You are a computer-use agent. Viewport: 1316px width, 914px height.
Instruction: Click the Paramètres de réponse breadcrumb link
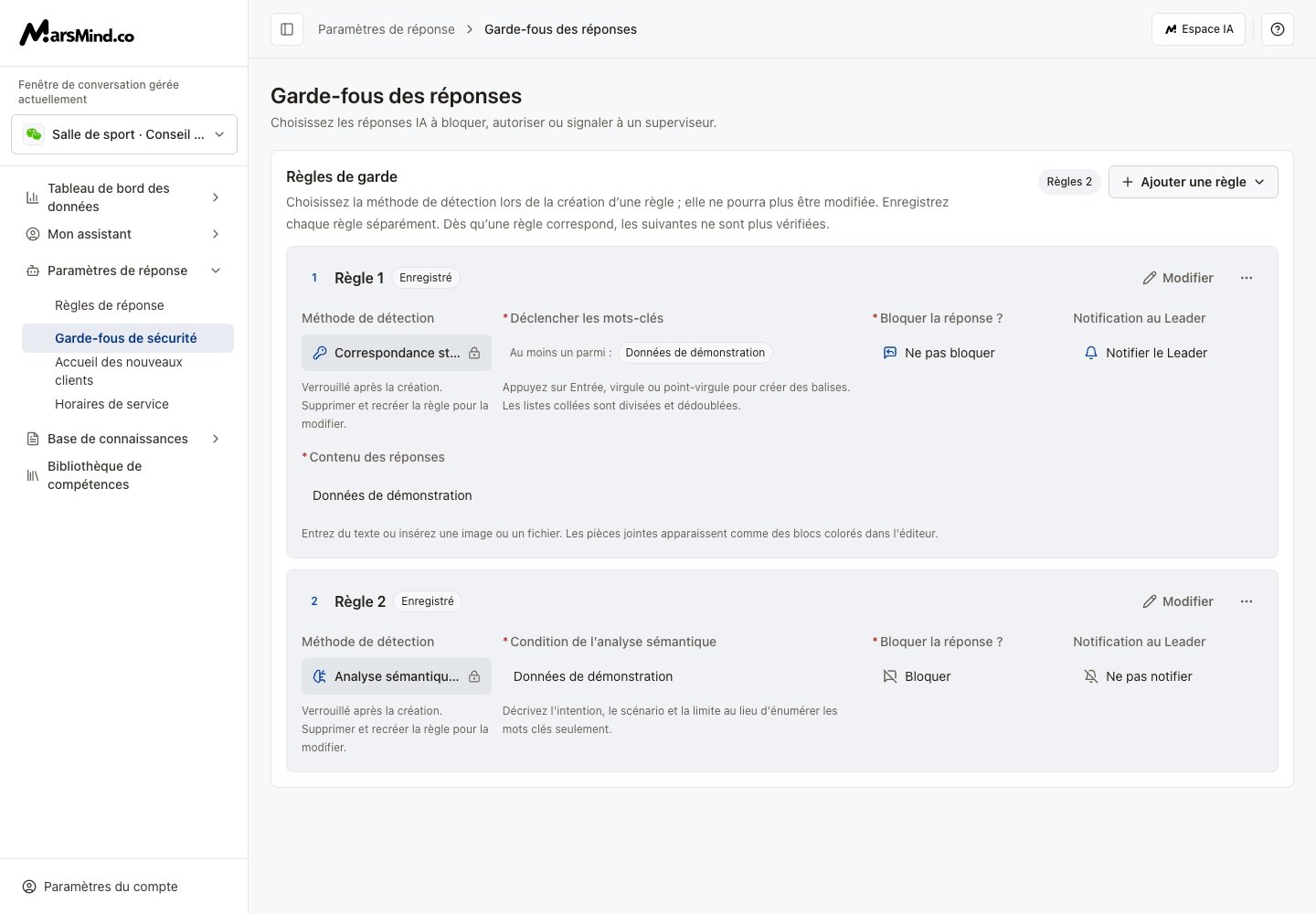point(387,29)
